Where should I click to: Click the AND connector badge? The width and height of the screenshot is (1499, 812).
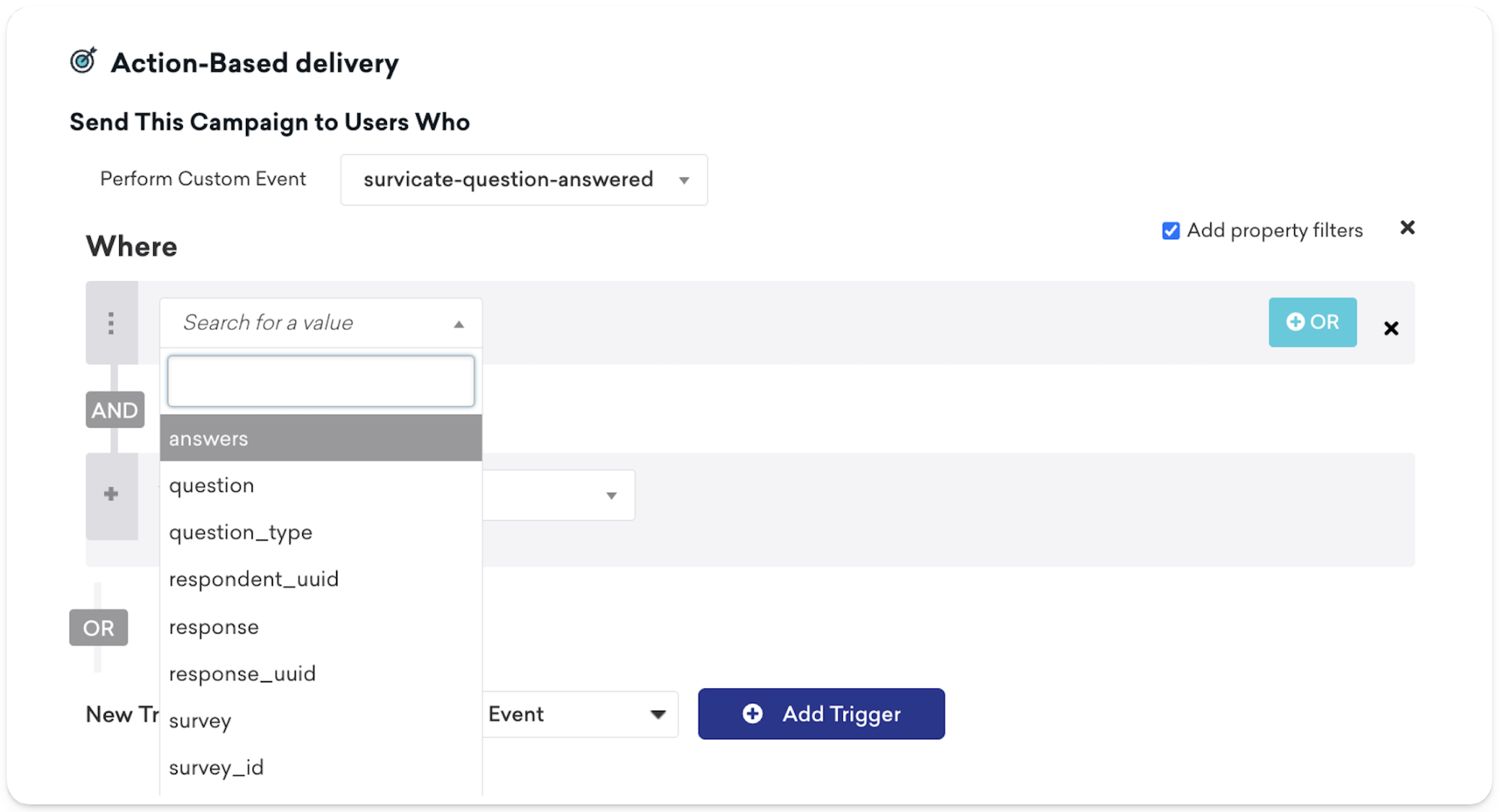114,409
